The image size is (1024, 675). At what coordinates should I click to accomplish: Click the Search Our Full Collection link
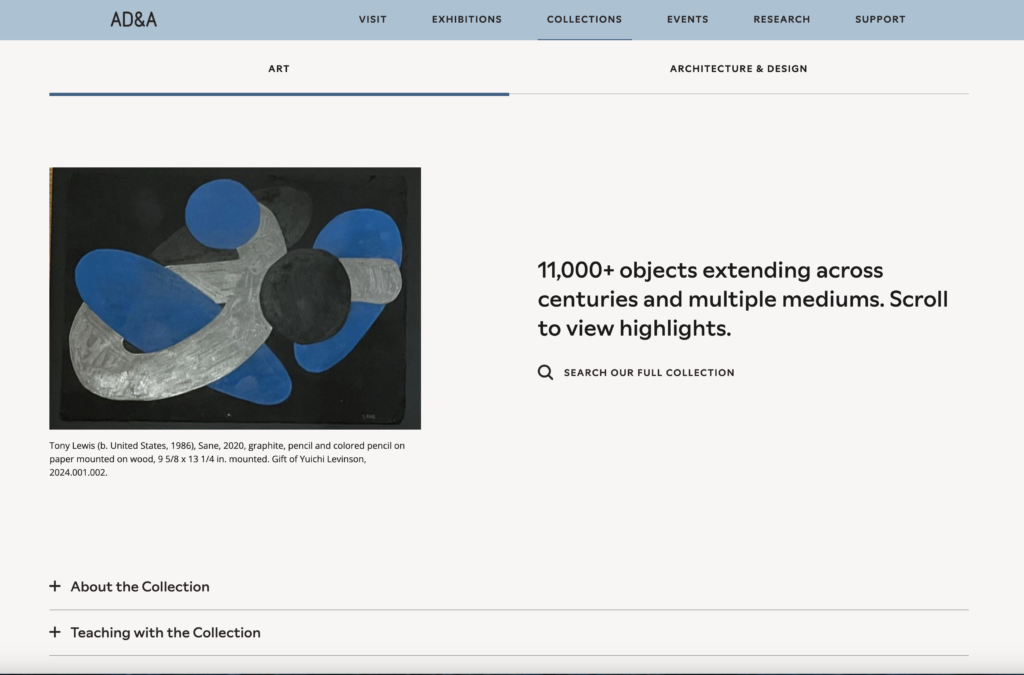click(x=649, y=373)
